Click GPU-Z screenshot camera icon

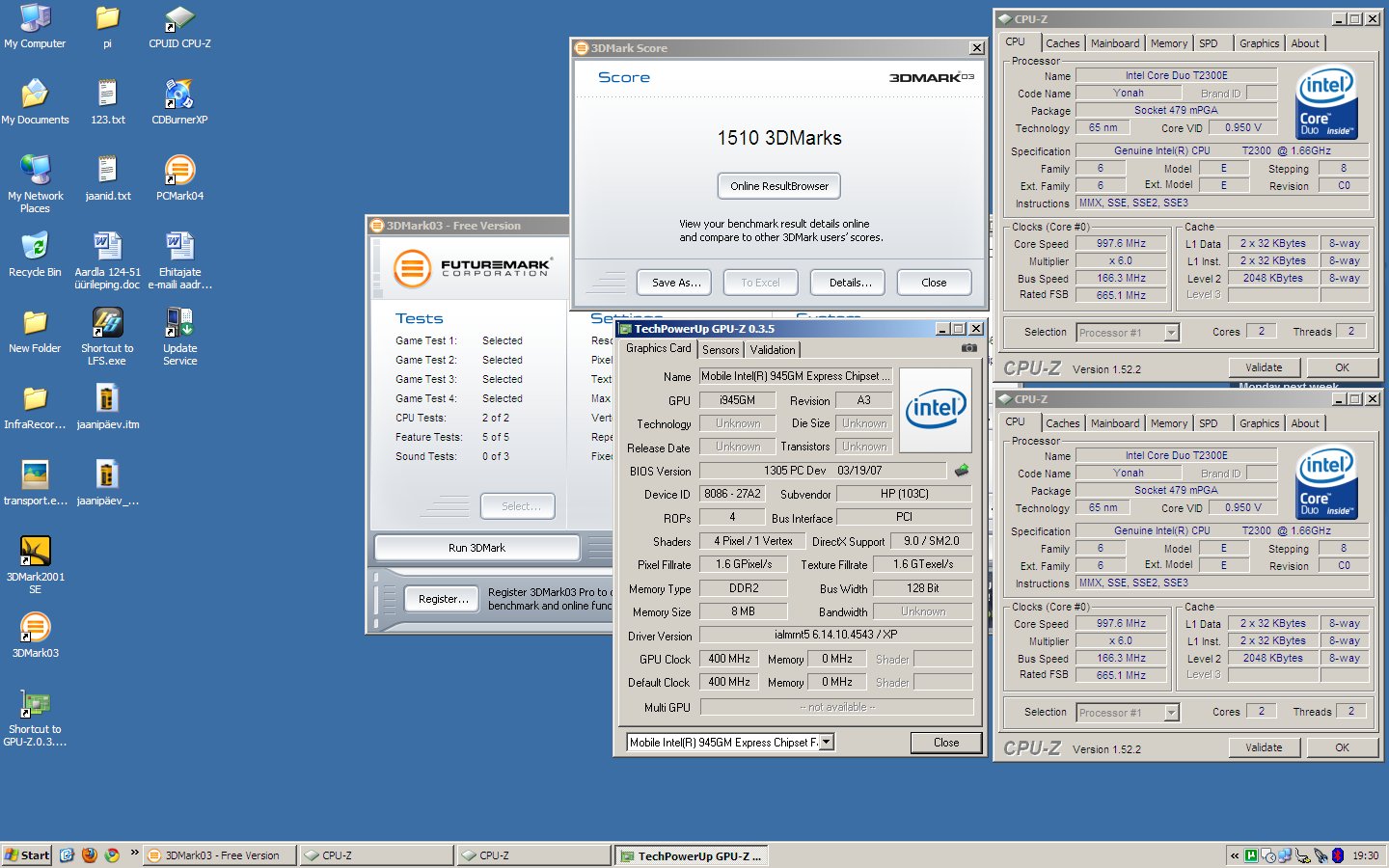point(969,348)
